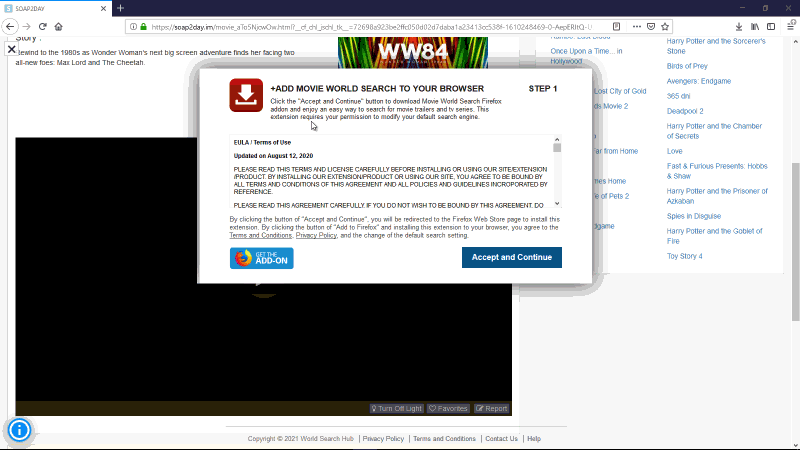This screenshot has height=450, width=800.
Task: Click the Get the Add-on Firefox badge
Action: click(x=262, y=258)
